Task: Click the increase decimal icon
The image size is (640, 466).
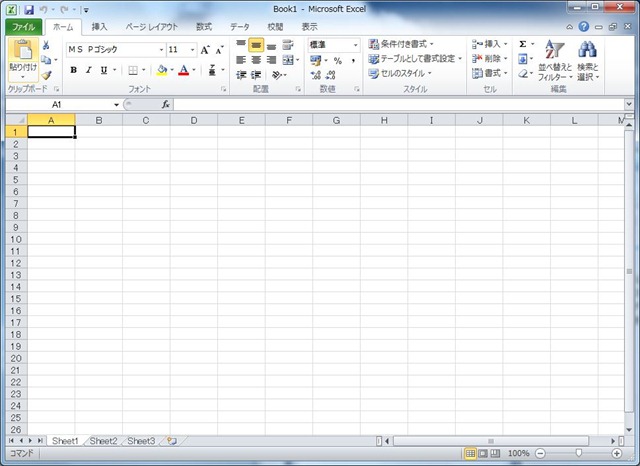Action: [x=316, y=75]
